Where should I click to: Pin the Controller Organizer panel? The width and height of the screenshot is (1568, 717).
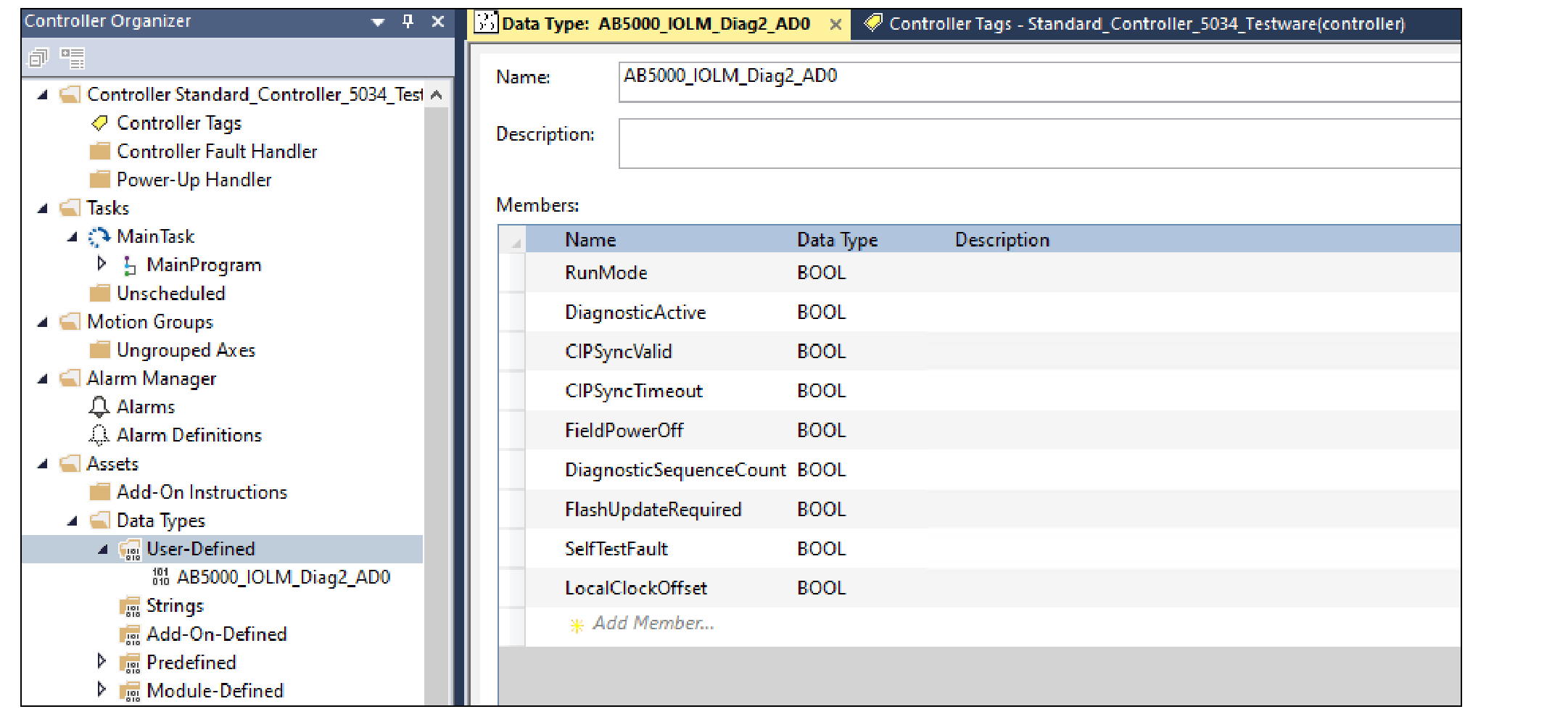[408, 22]
